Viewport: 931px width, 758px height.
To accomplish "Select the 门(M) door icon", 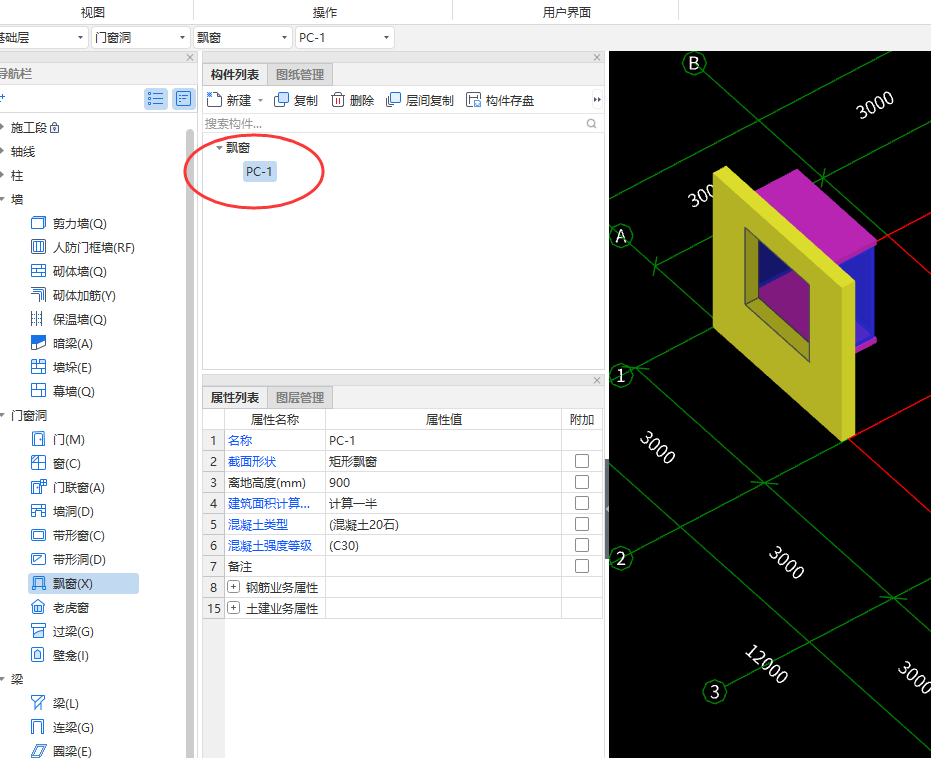I will 38,439.
